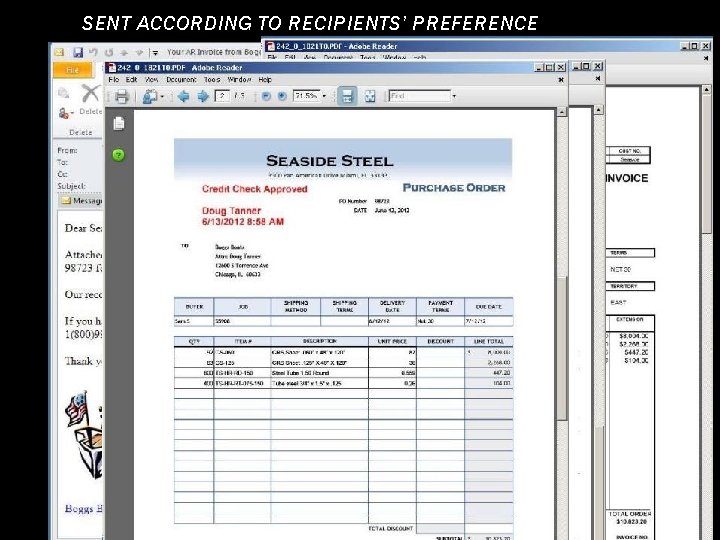720x540 pixels.
Task: Click the 'Purchase Order' heading
Action: pyautogui.click(x=454, y=188)
